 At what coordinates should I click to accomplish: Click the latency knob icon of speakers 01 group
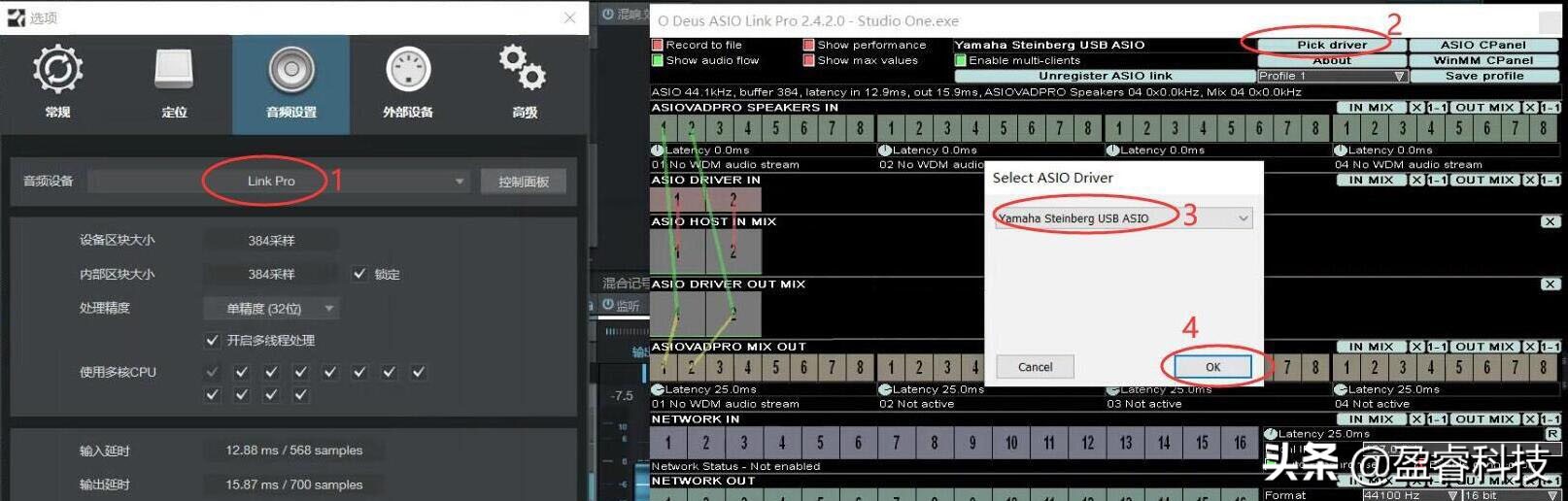658,150
